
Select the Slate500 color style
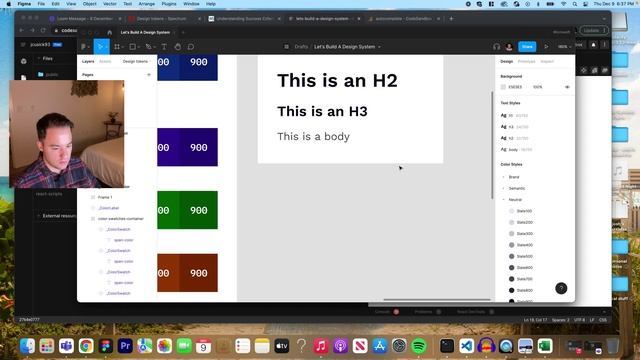[x=520, y=256]
